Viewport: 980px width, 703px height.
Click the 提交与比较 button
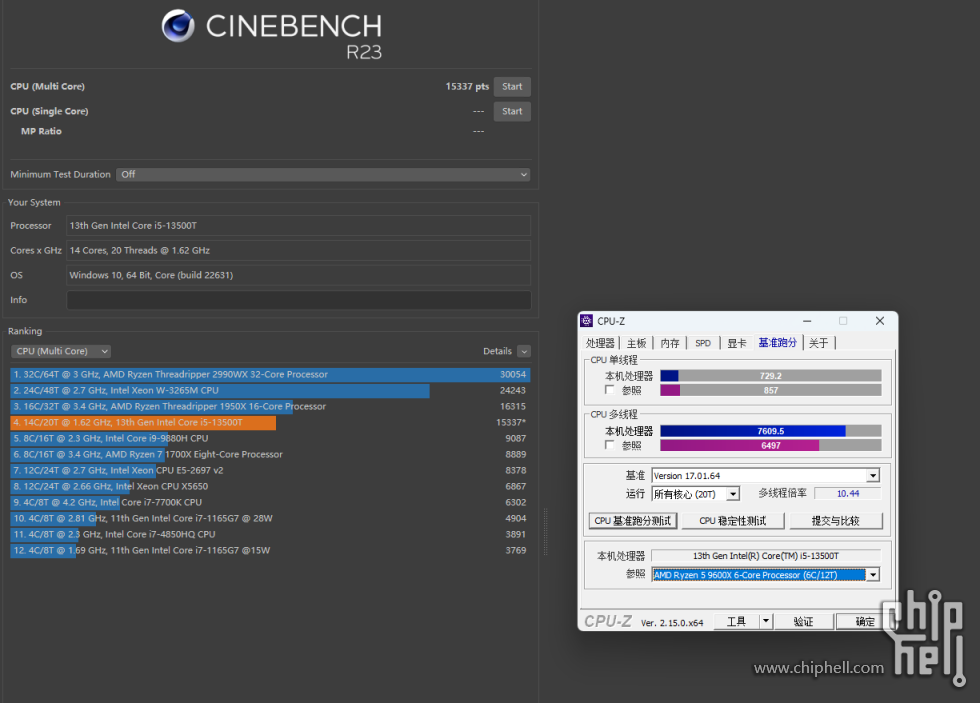(x=836, y=521)
